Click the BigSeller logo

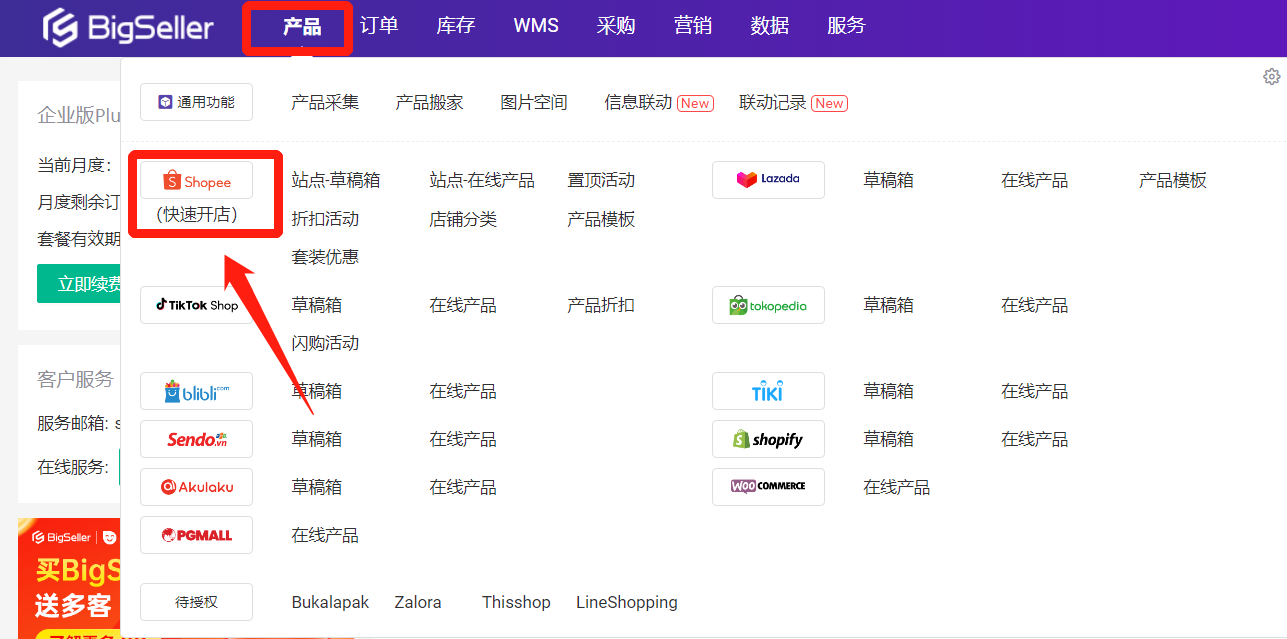[x=128, y=27]
